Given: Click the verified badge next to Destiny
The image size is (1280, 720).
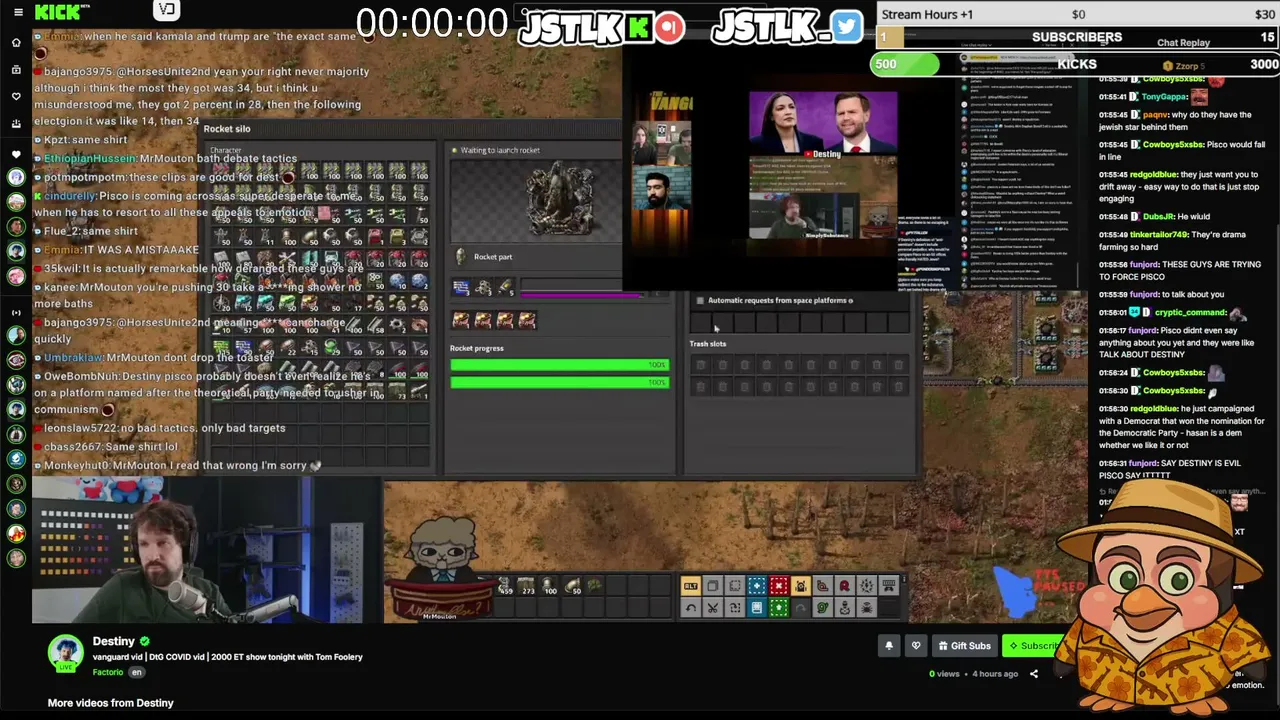Looking at the screenshot, I should [x=145, y=641].
